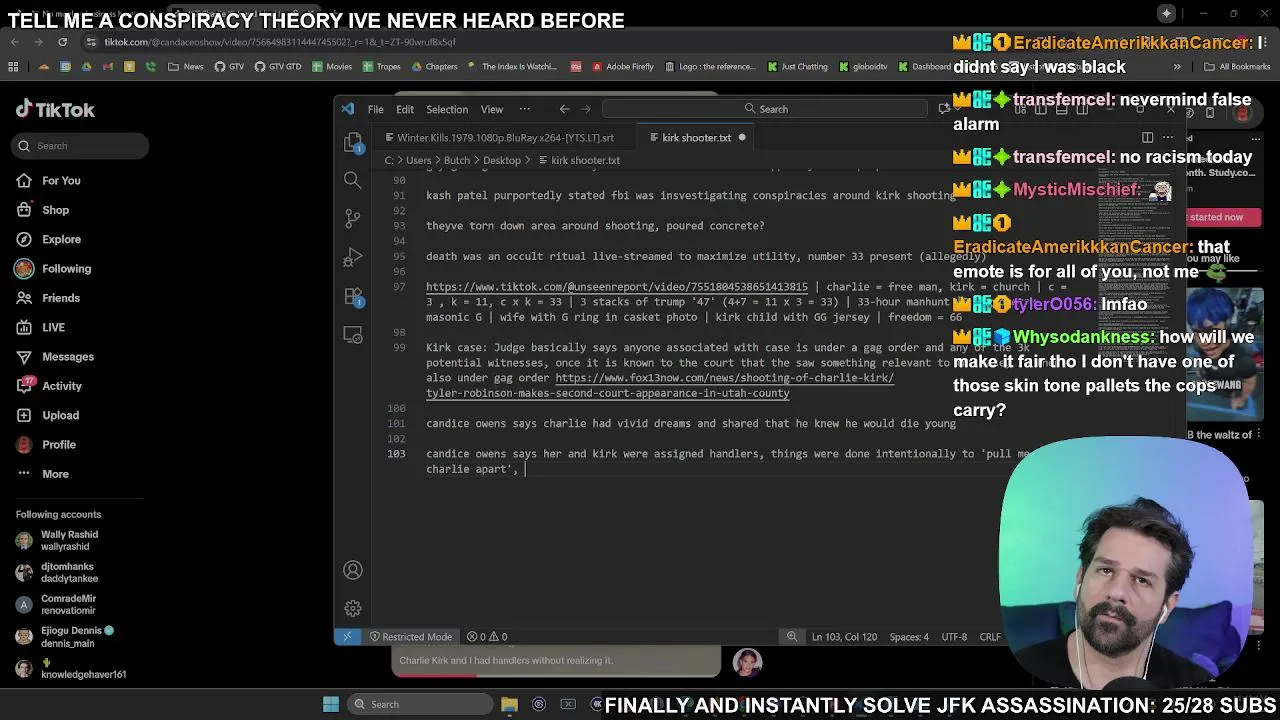Open File Explorer from taskbar

click(509, 704)
